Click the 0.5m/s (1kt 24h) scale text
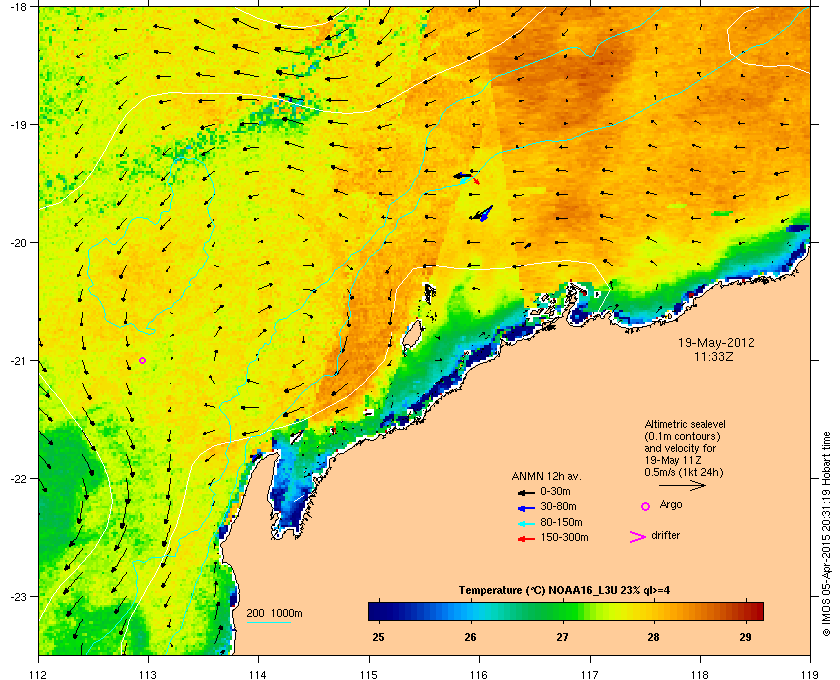Screen dimensions: 840x680 [x=684, y=473]
